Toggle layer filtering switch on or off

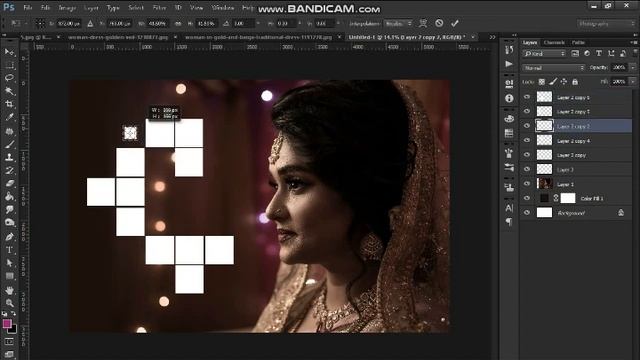(x=635, y=53)
